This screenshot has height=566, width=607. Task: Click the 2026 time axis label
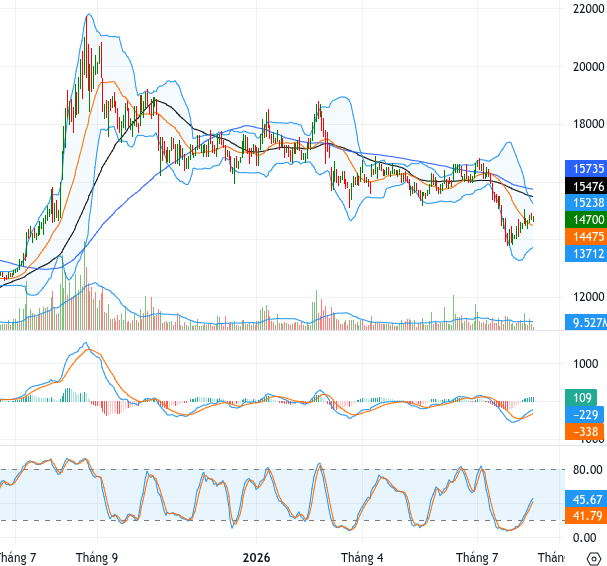click(256, 558)
